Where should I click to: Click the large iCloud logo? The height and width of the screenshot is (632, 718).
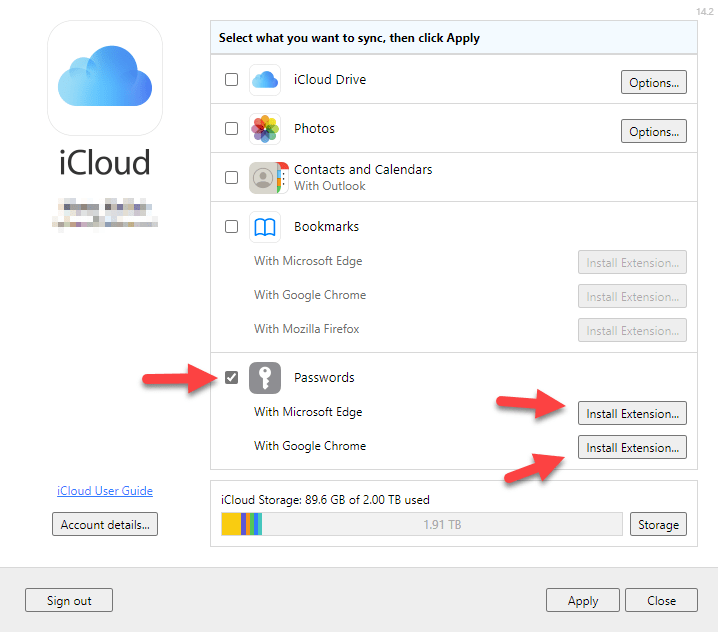tap(105, 78)
